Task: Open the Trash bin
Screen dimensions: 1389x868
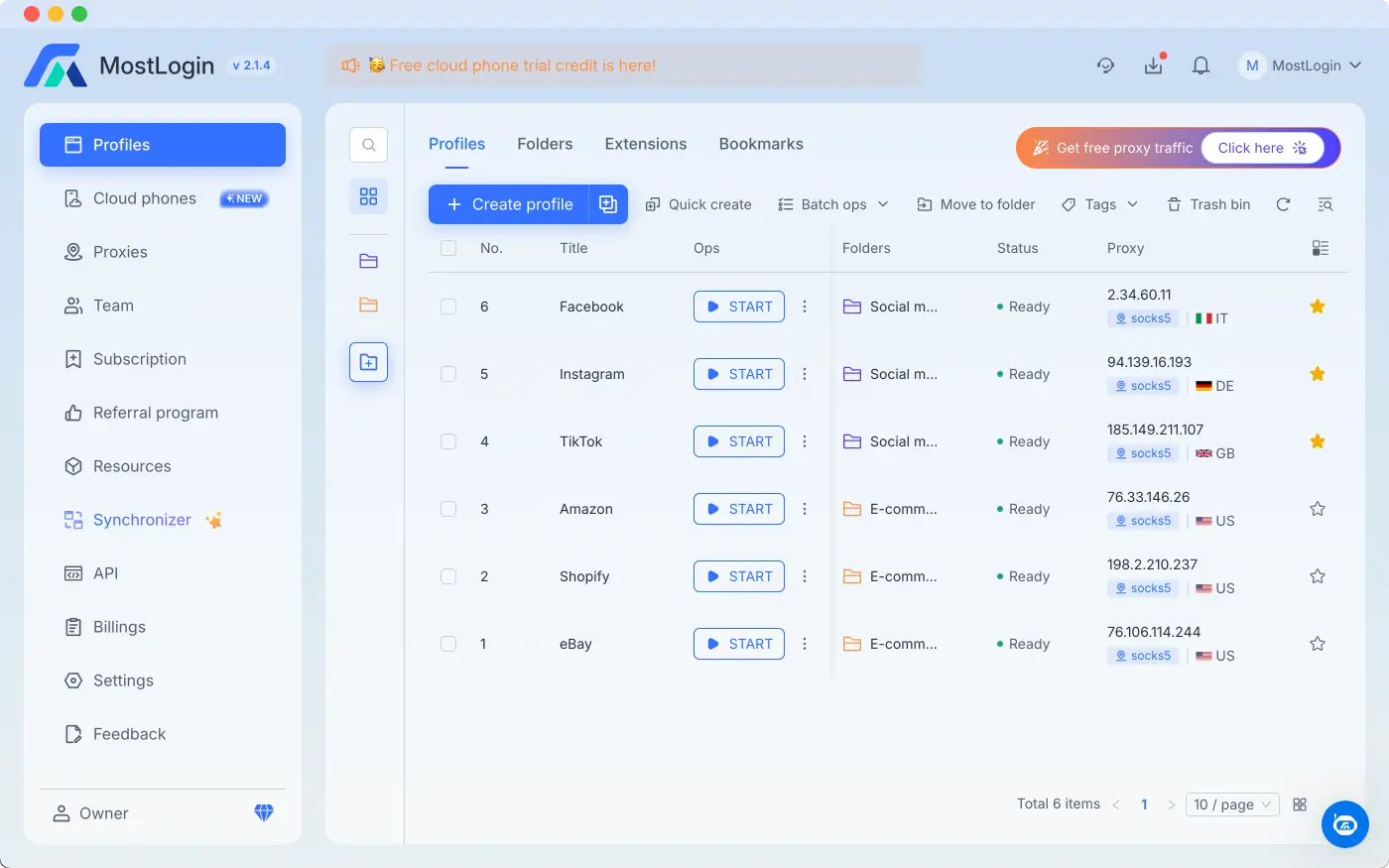Action: pos(1208,204)
